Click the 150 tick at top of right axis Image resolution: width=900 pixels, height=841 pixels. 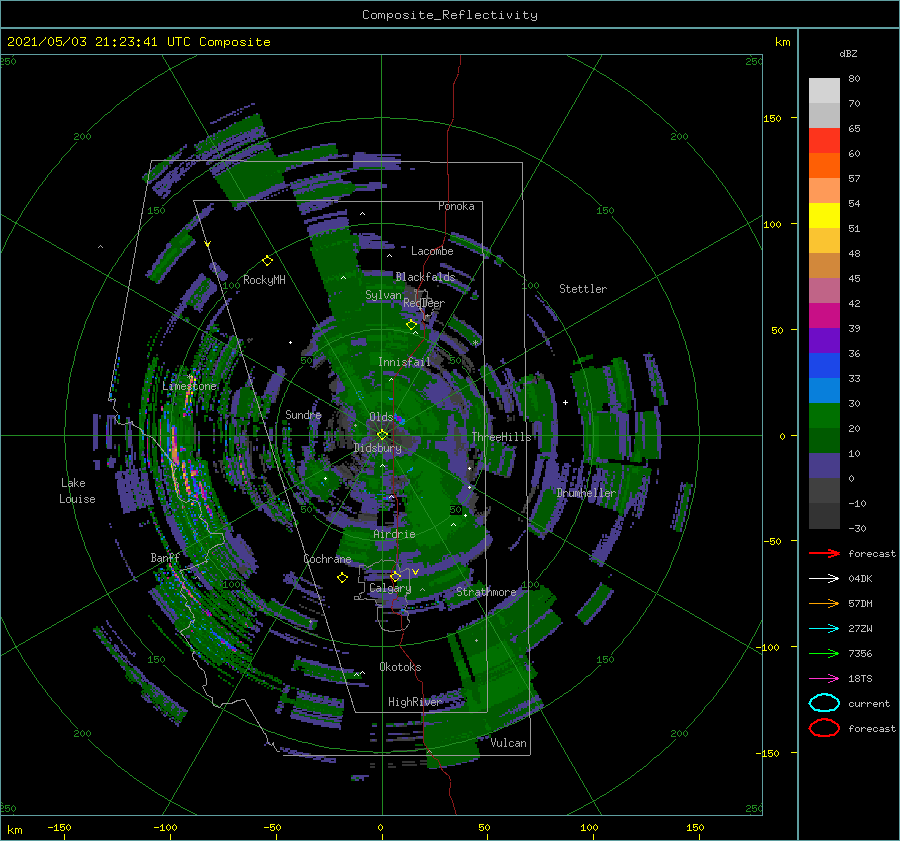click(772, 118)
